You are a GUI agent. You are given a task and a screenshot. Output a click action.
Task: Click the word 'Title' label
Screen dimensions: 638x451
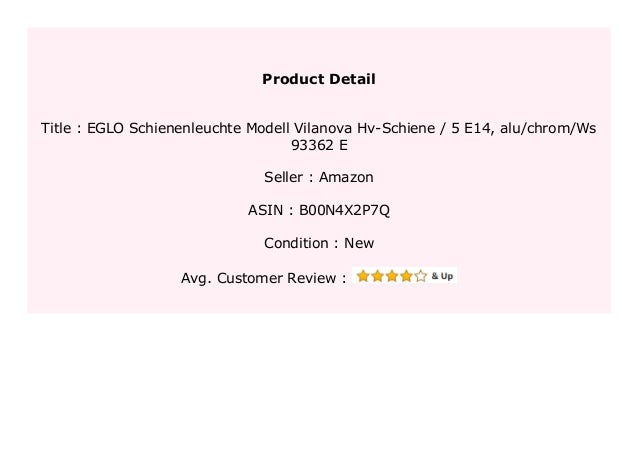tap(56, 128)
